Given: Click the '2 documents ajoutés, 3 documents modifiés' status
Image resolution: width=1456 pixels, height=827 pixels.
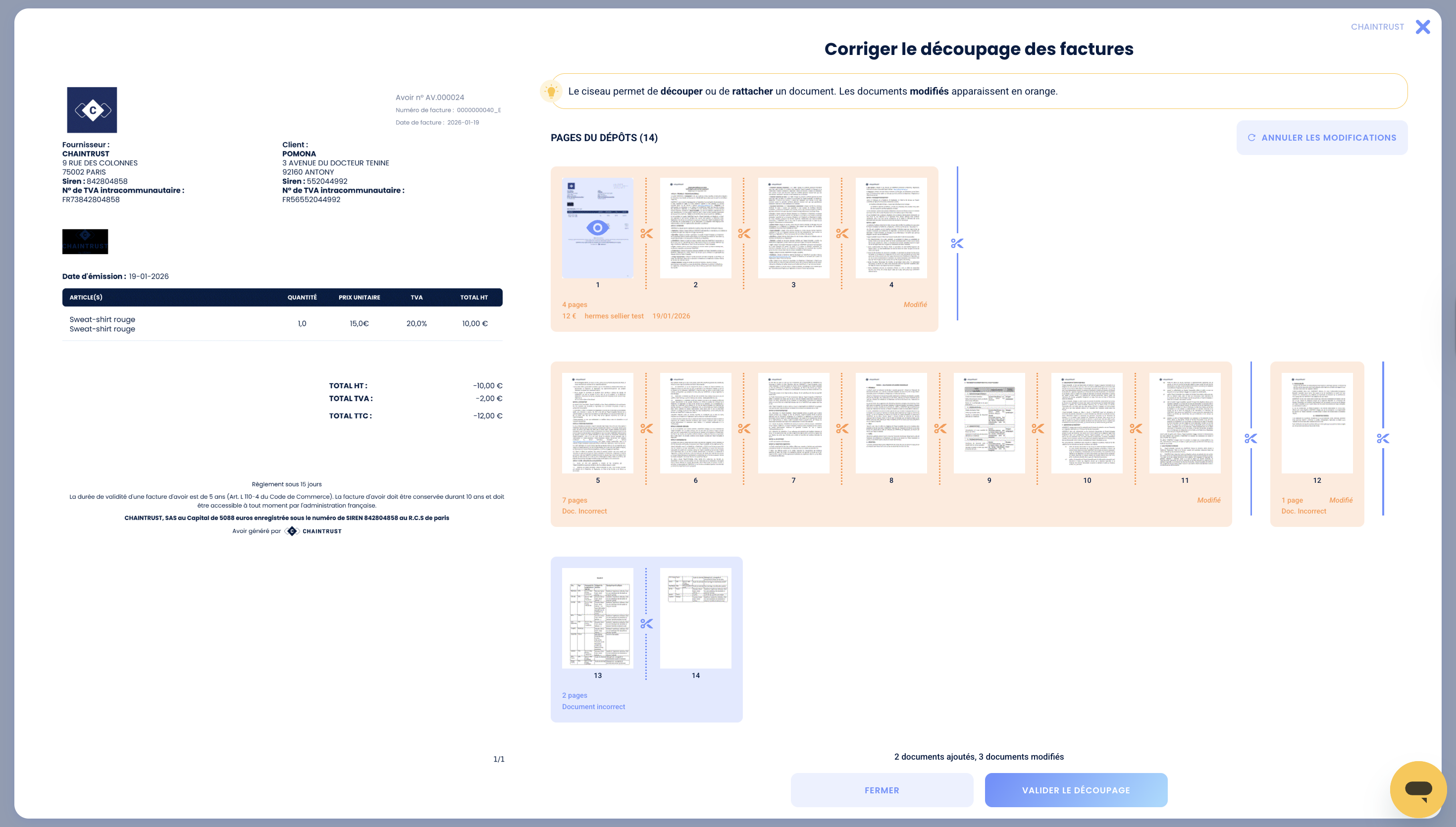Looking at the screenshot, I should (979, 757).
